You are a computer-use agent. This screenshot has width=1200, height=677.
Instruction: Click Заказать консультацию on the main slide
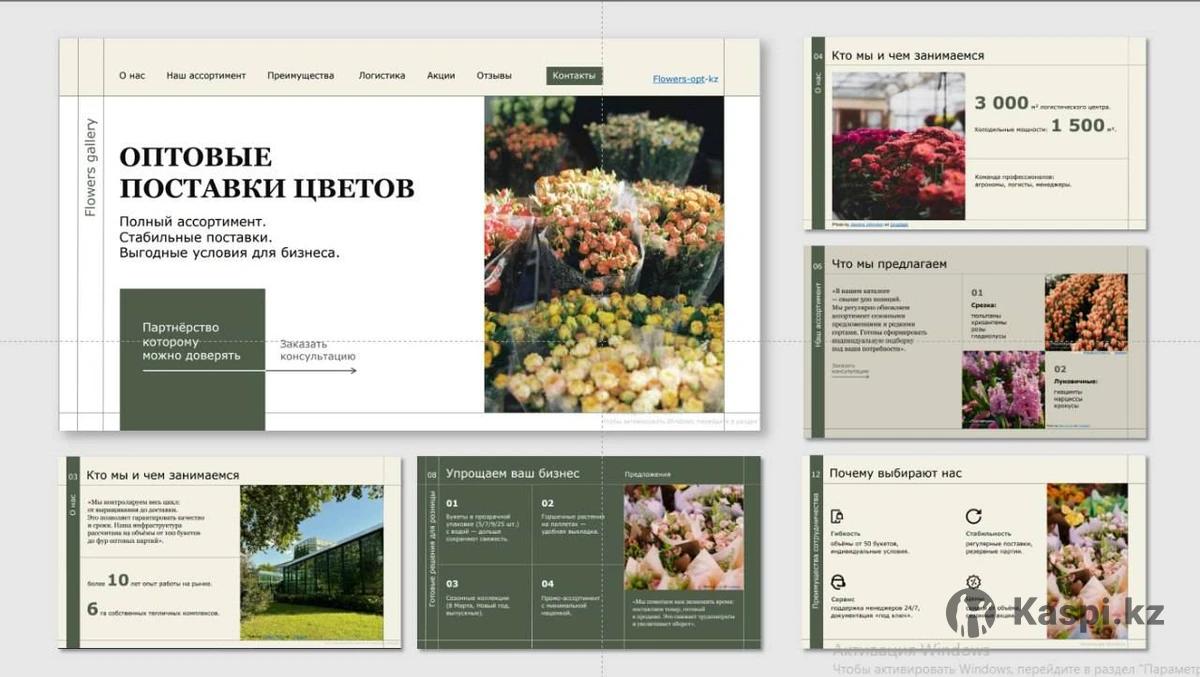coord(317,350)
